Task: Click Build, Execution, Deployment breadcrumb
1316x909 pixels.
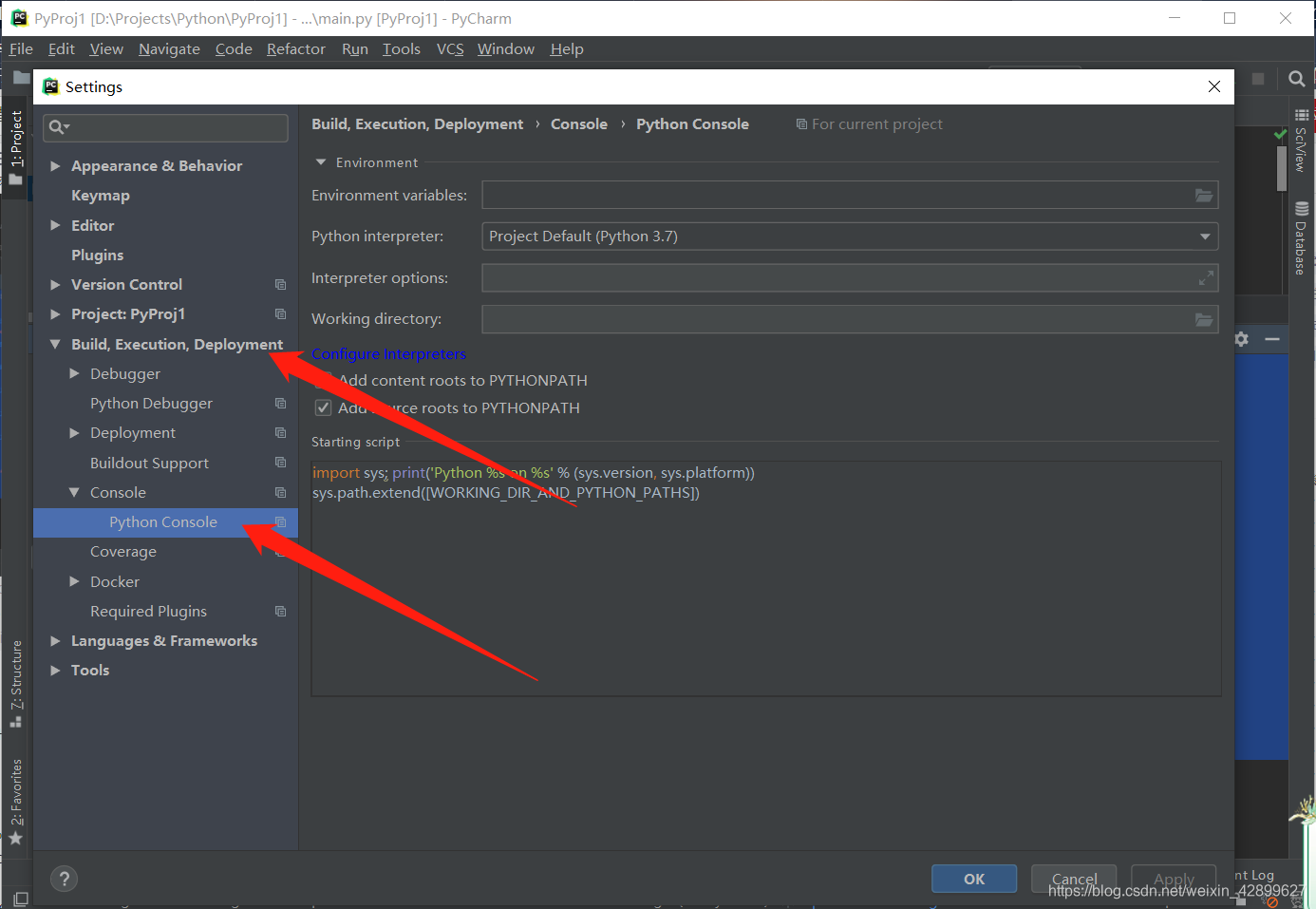Action: pyautogui.click(x=417, y=124)
